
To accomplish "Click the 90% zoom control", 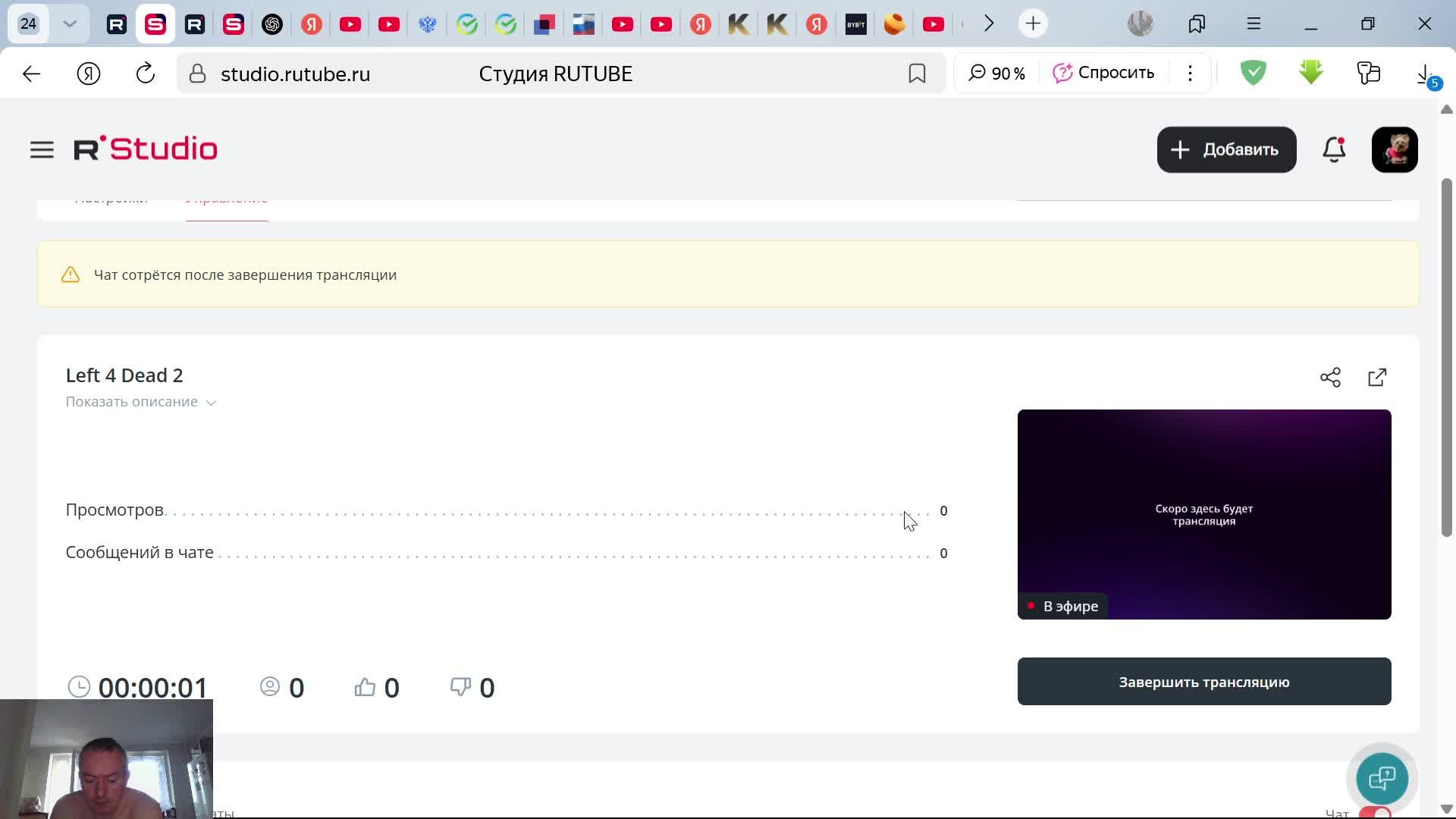I will coord(997,74).
